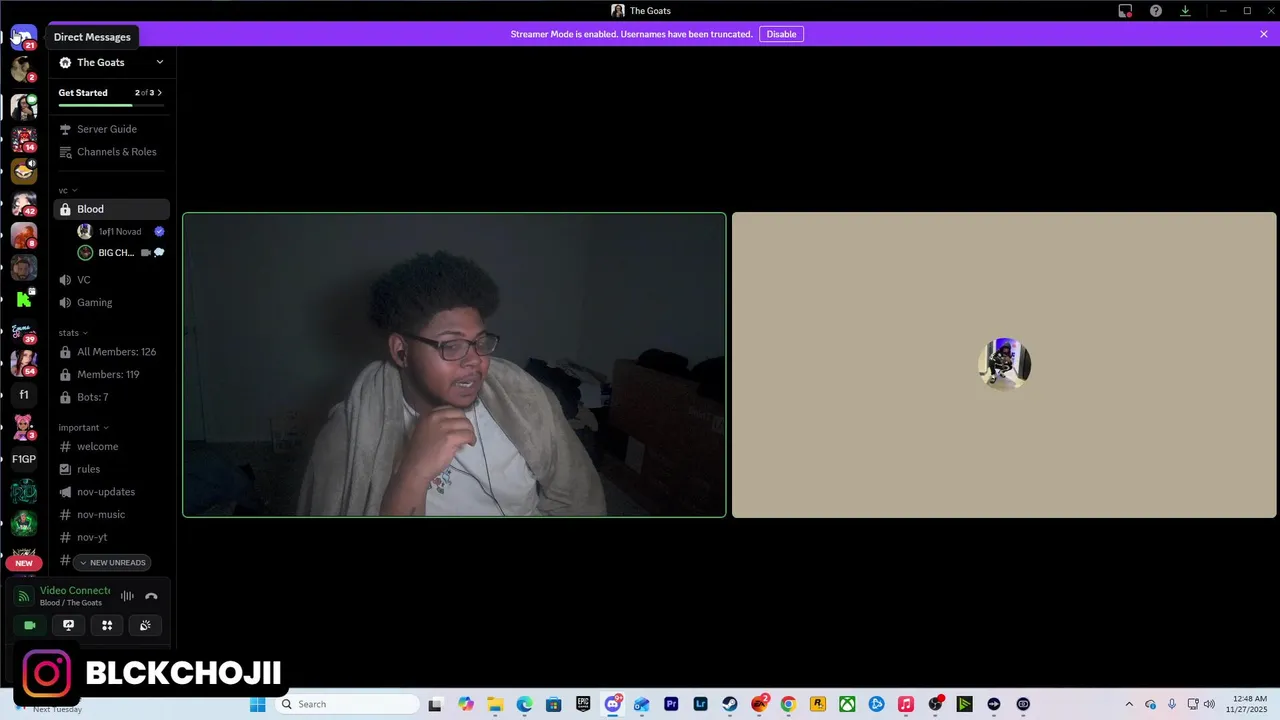Focus the avatar participant tile
Screen dimensions: 1280x720
coord(1004,365)
